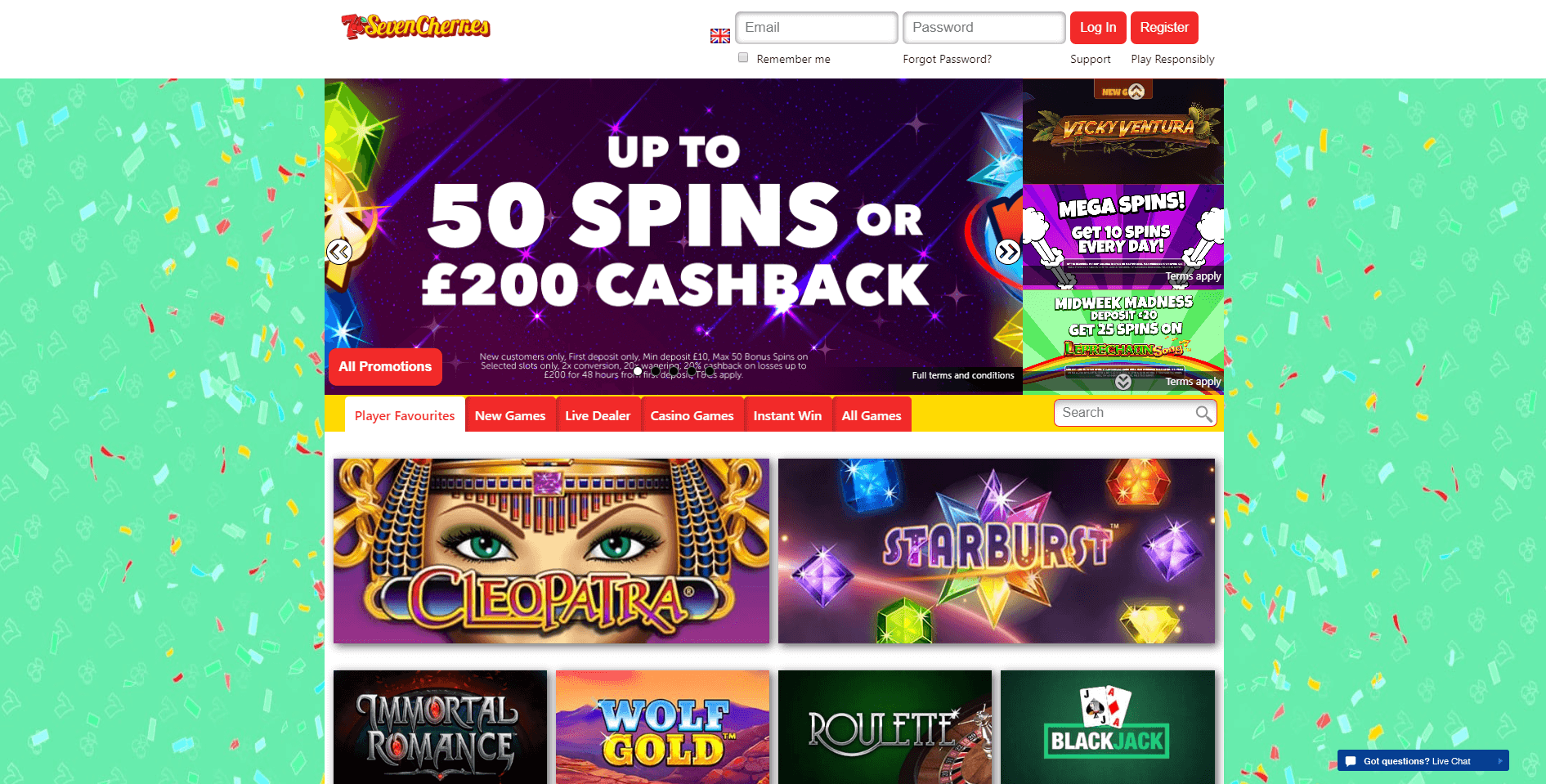1546x784 pixels.
Task: Advance to next banner slide arrow
Action: [1007, 252]
